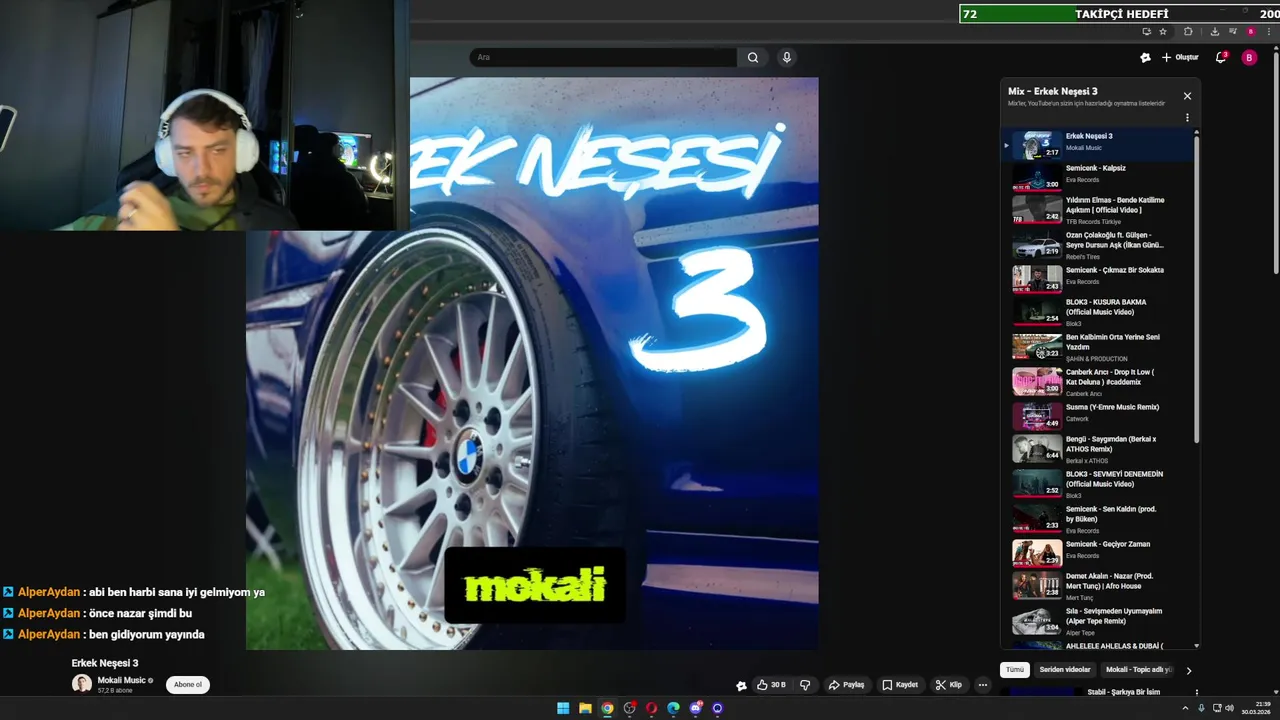This screenshot has height=720, width=1280.
Task: Like the video (30 B thumbs up)
Action: point(771,685)
